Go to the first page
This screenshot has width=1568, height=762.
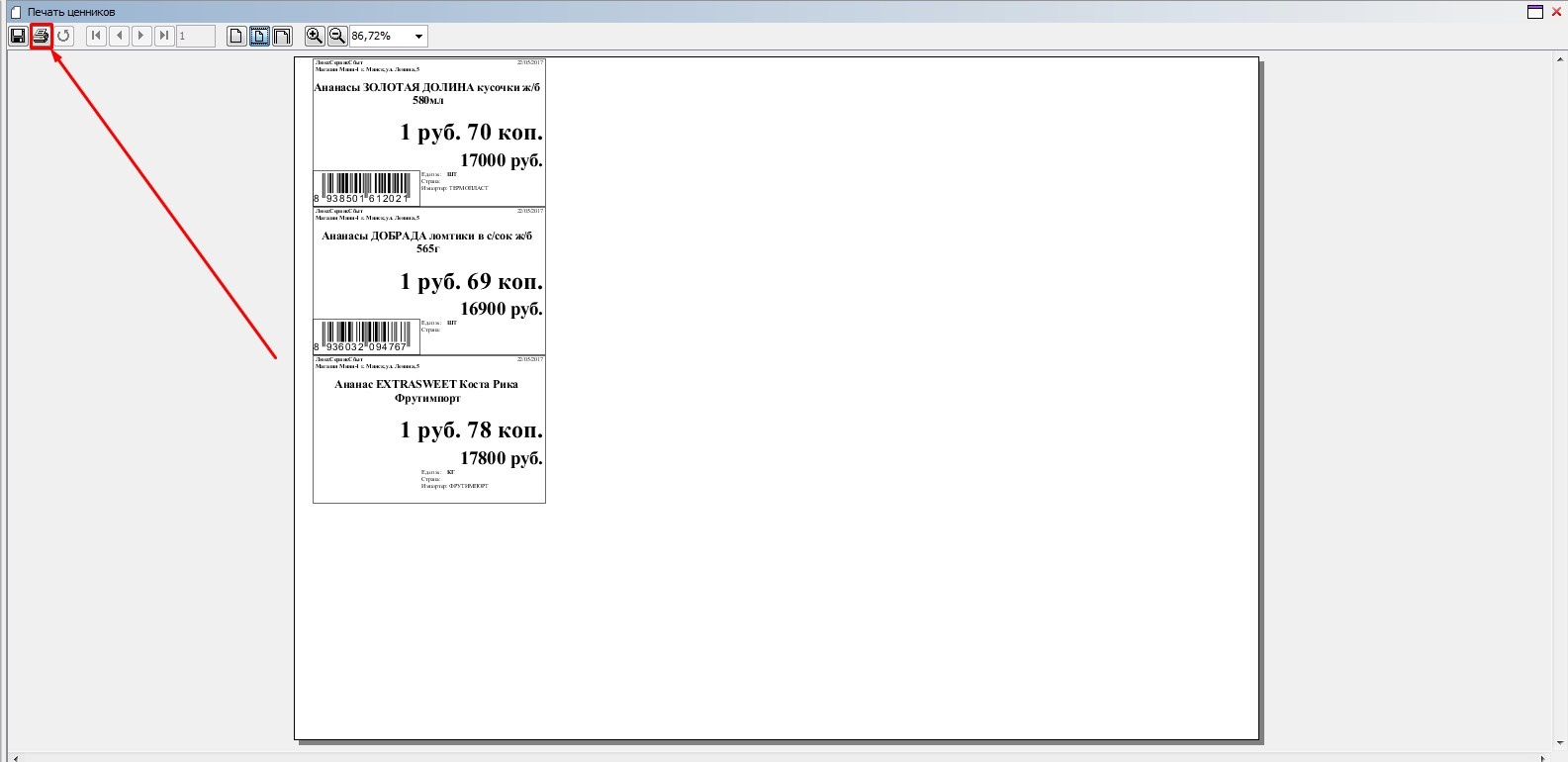(x=96, y=37)
